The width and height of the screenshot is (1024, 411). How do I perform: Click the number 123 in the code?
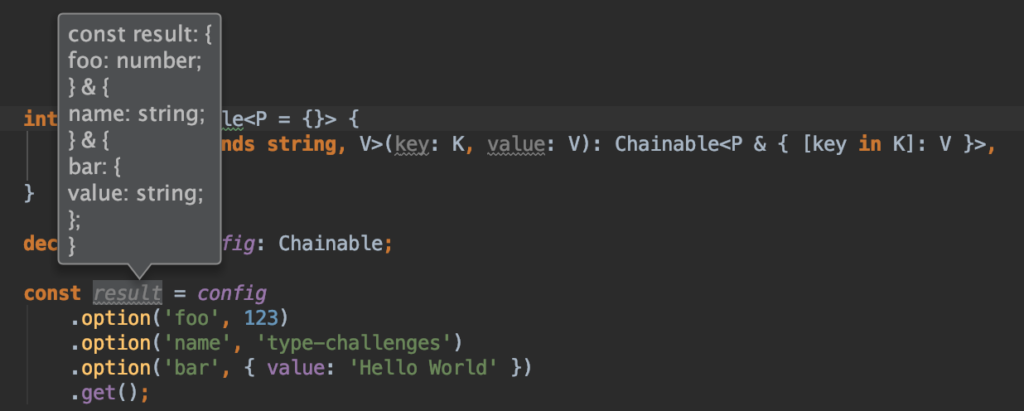[x=270, y=319]
